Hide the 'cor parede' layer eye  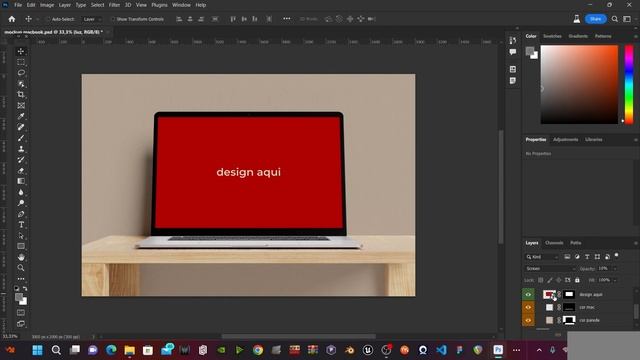528,320
